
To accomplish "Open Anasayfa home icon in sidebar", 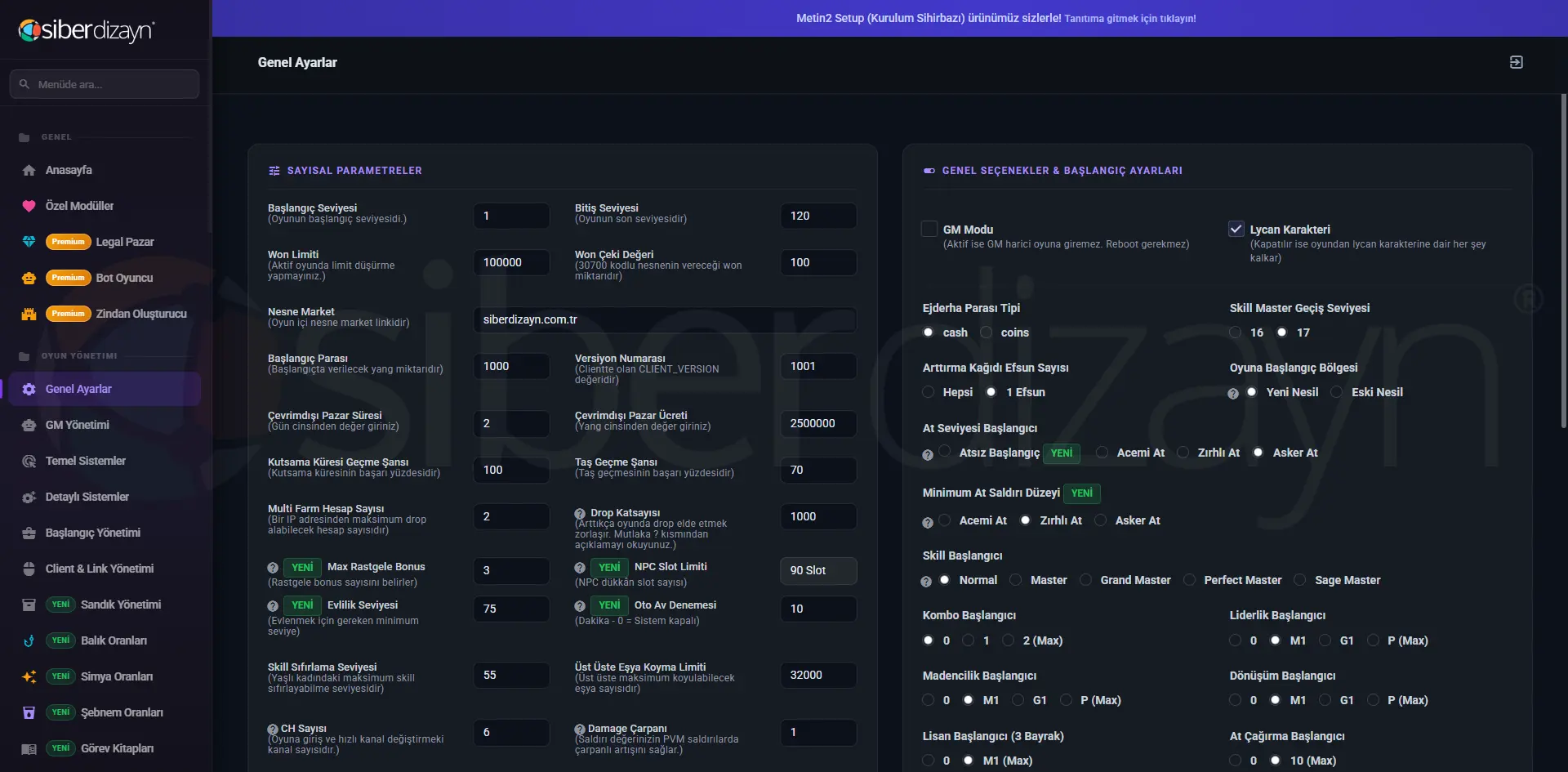I will (29, 170).
